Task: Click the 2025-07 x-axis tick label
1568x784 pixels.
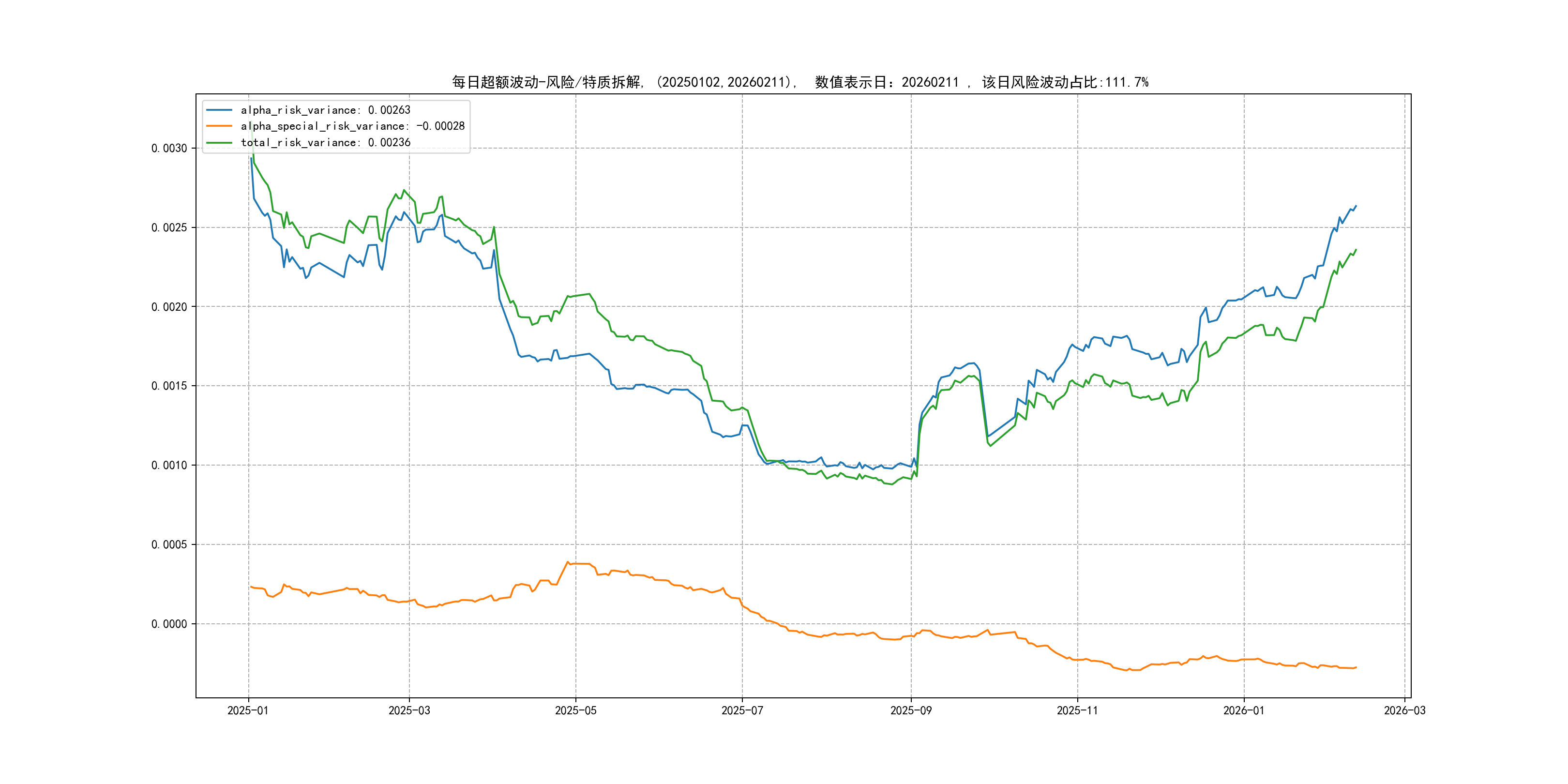Action: click(742, 710)
